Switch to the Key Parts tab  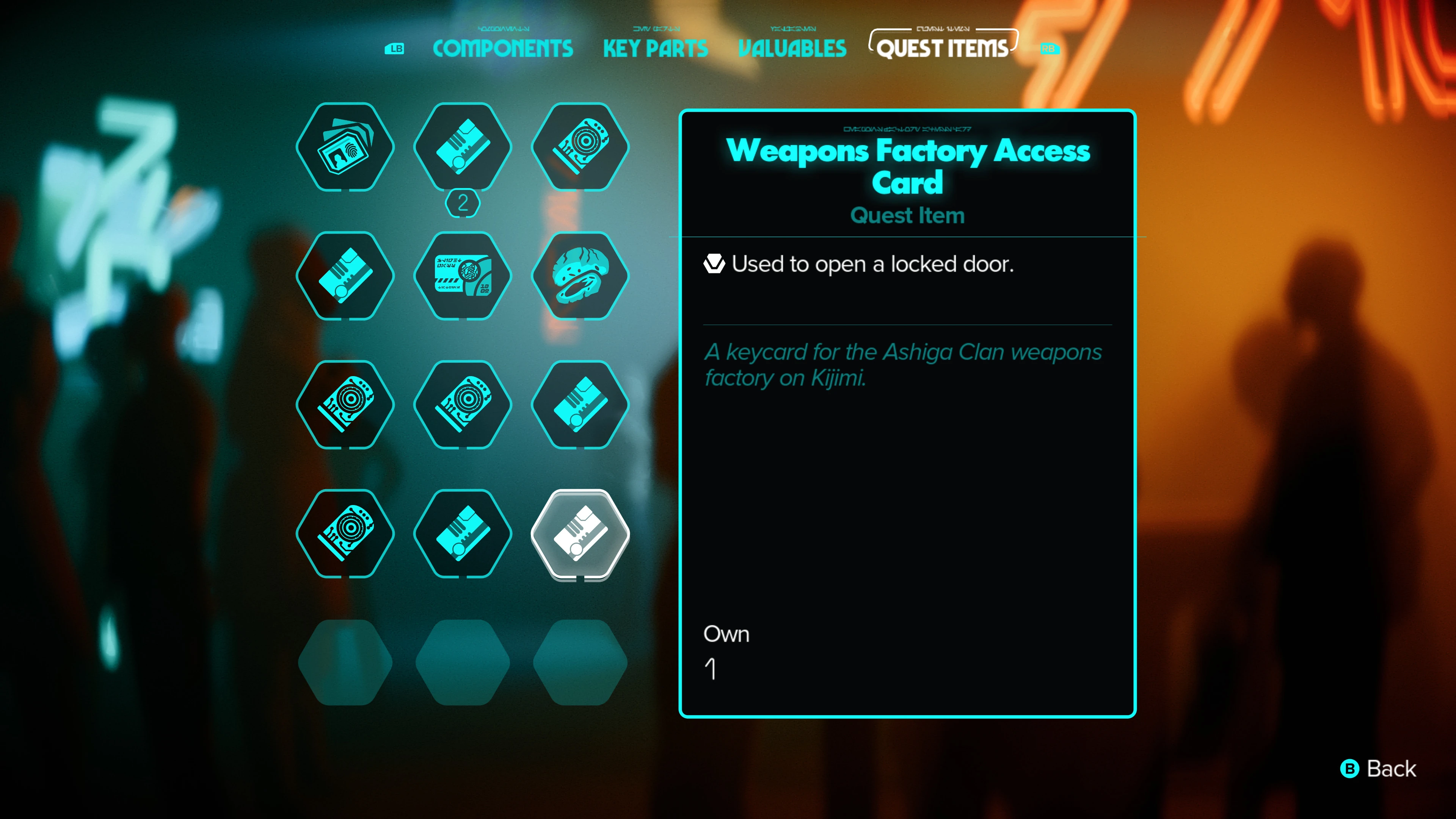click(x=655, y=49)
